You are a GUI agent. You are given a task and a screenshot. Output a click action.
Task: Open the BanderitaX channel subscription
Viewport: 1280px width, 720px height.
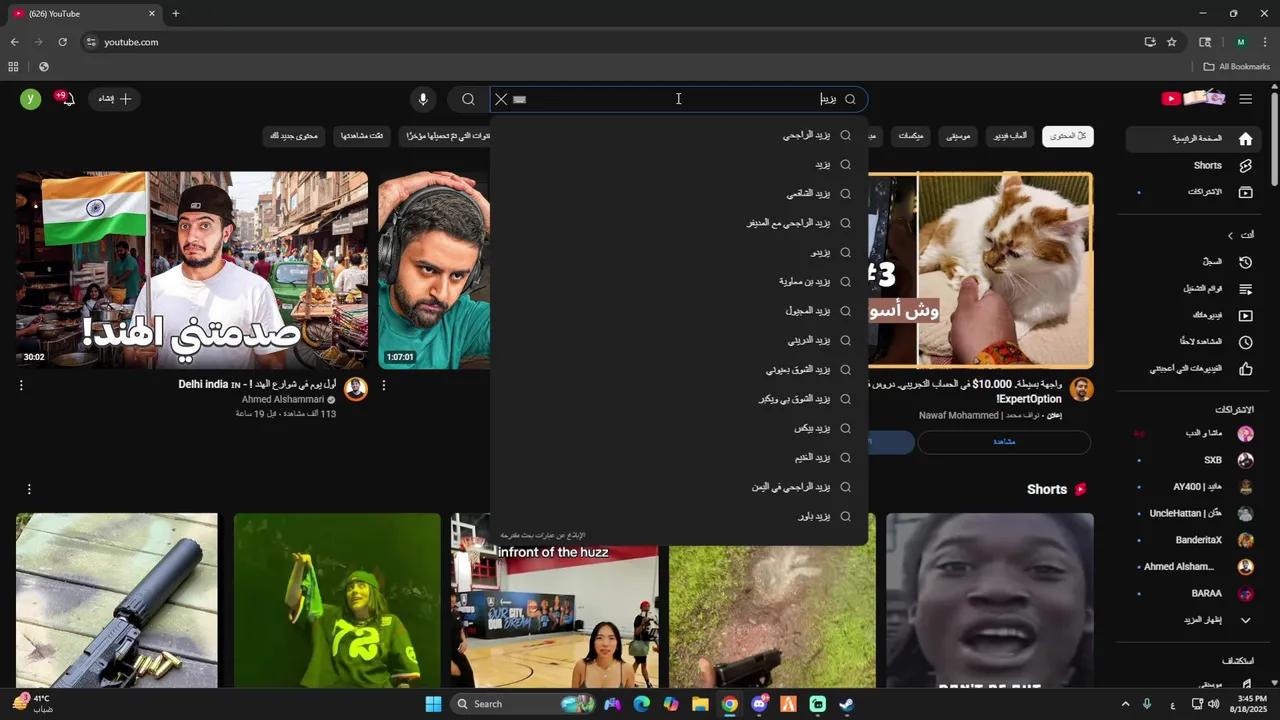pyautogui.click(x=1192, y=540)
